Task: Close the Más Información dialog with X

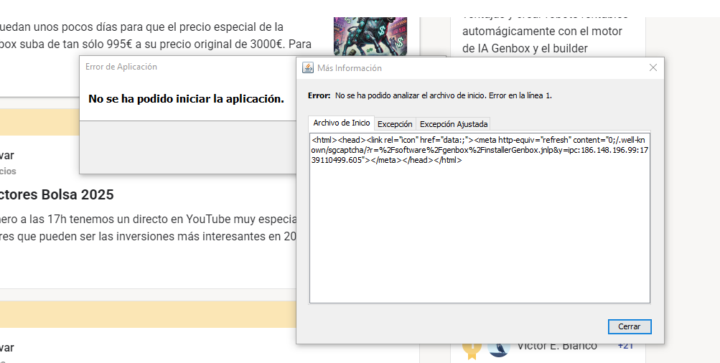Action: 653,68
